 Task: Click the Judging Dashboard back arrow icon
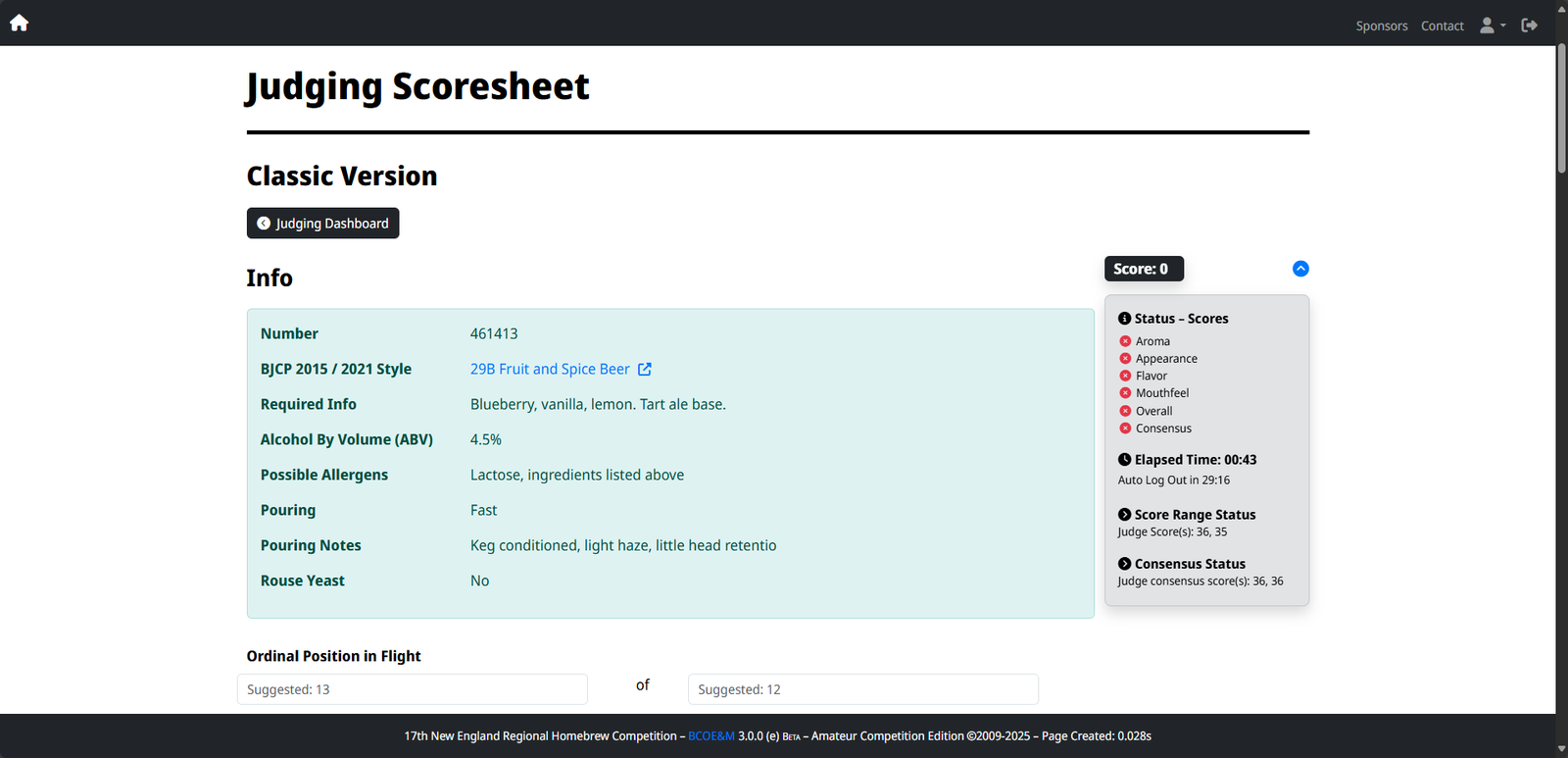coord(264,223)
